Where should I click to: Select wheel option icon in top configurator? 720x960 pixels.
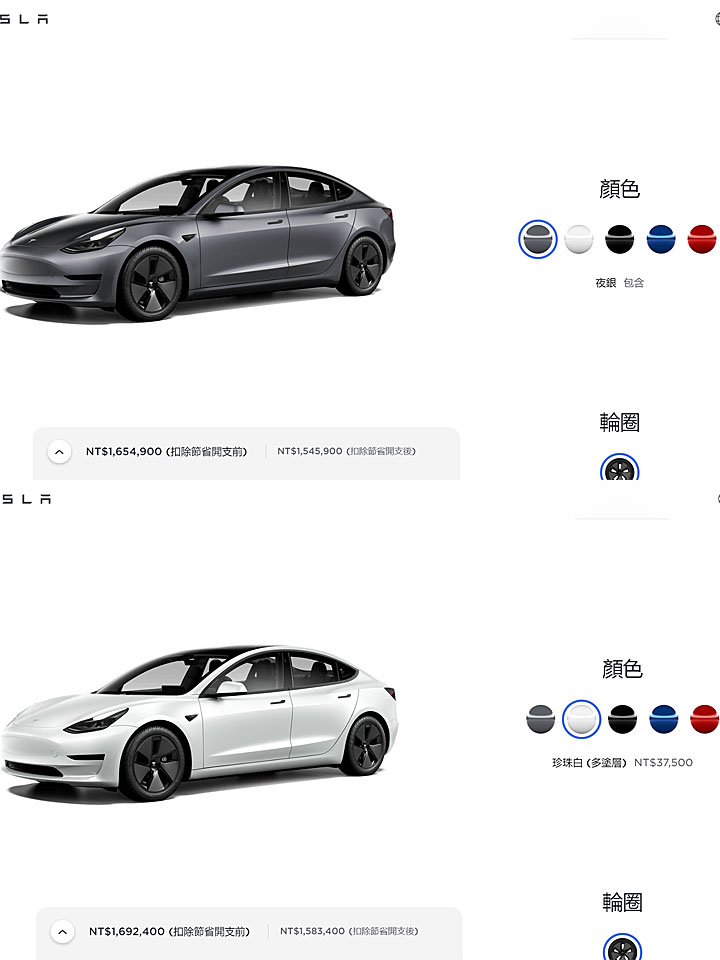pos(620,467)
